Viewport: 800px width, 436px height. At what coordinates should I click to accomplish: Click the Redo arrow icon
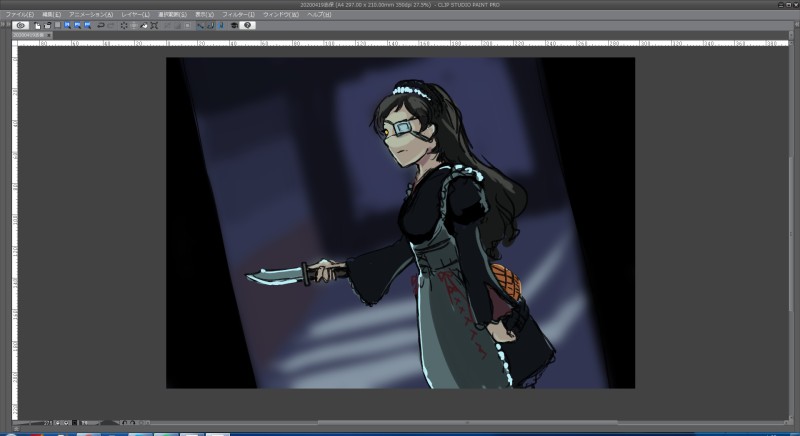[x=111, y=25]
